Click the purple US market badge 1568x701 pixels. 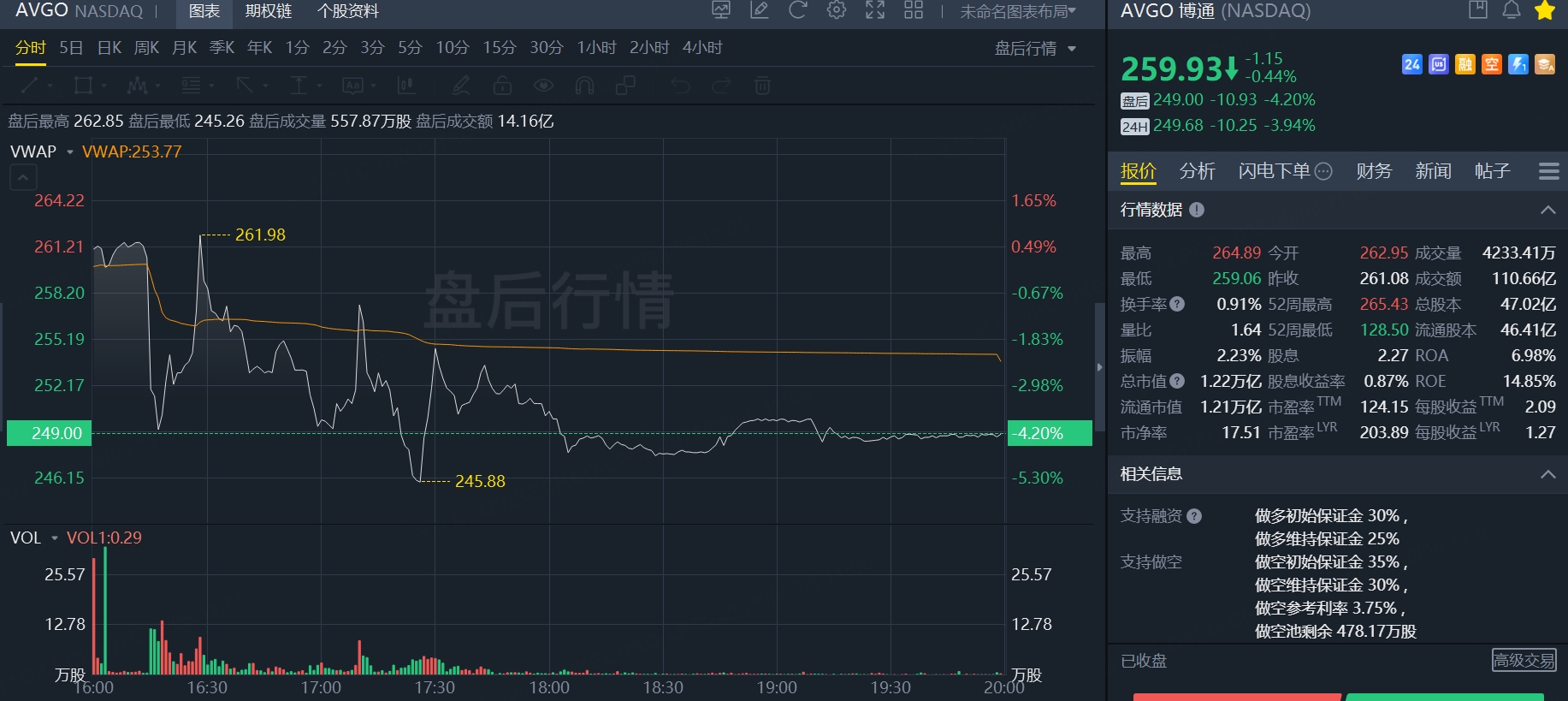point(1439,64)
